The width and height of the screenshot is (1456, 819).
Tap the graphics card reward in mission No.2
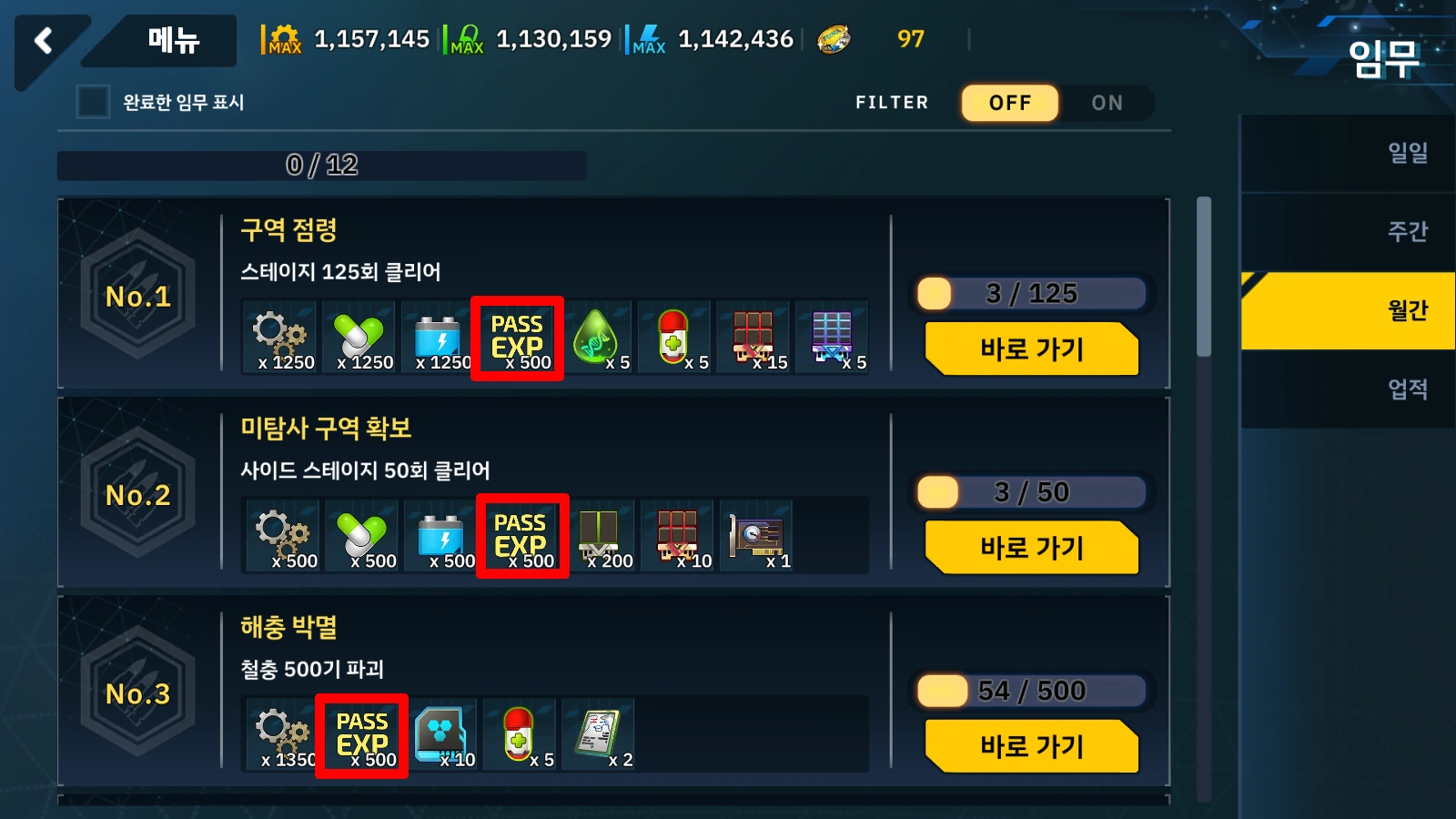coord(756,536)
